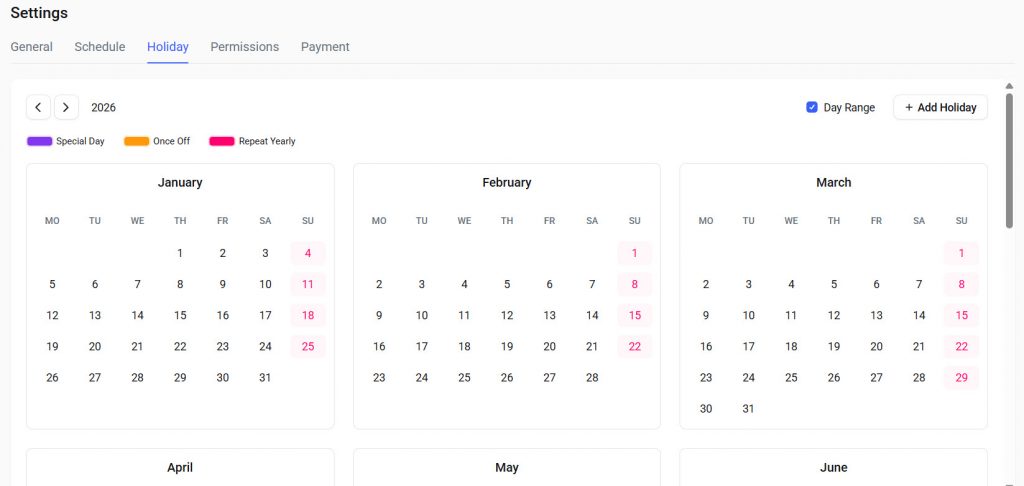The image size is (1024, 486).
Task: Click the 2026 year label
Action: point(103,107)
